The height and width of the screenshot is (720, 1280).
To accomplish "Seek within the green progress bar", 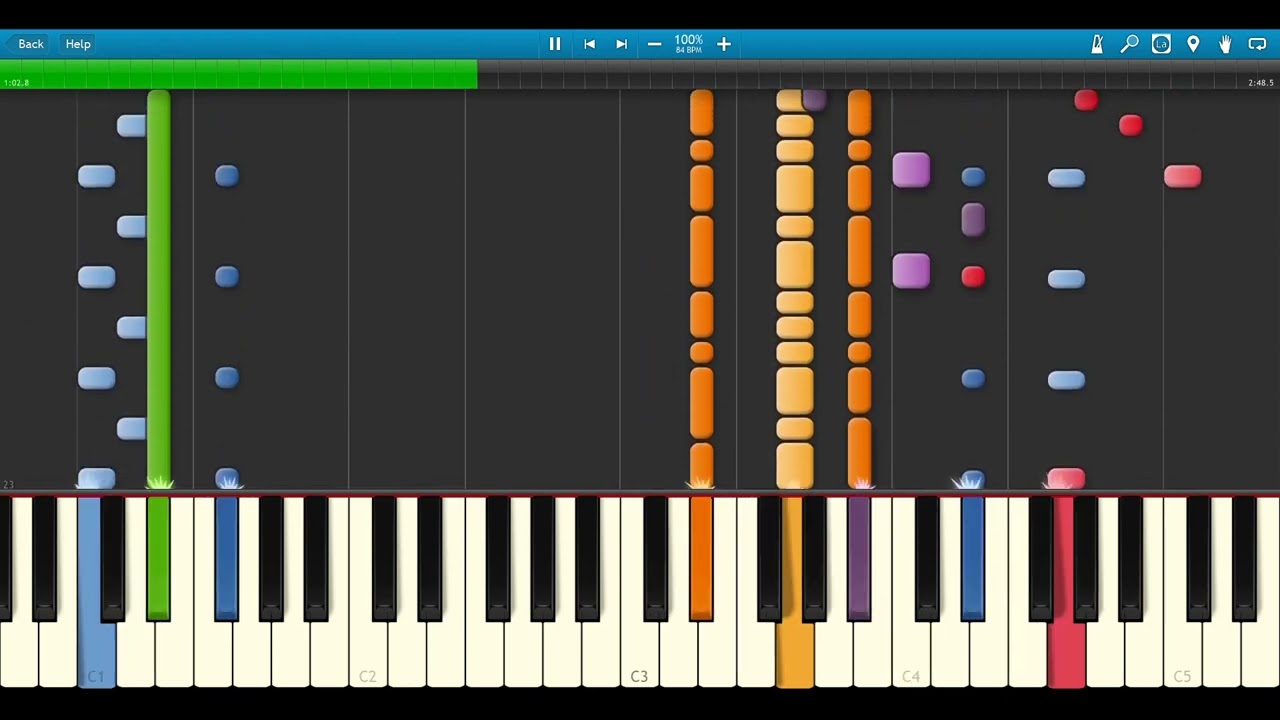I will click(x=238, y=73).
